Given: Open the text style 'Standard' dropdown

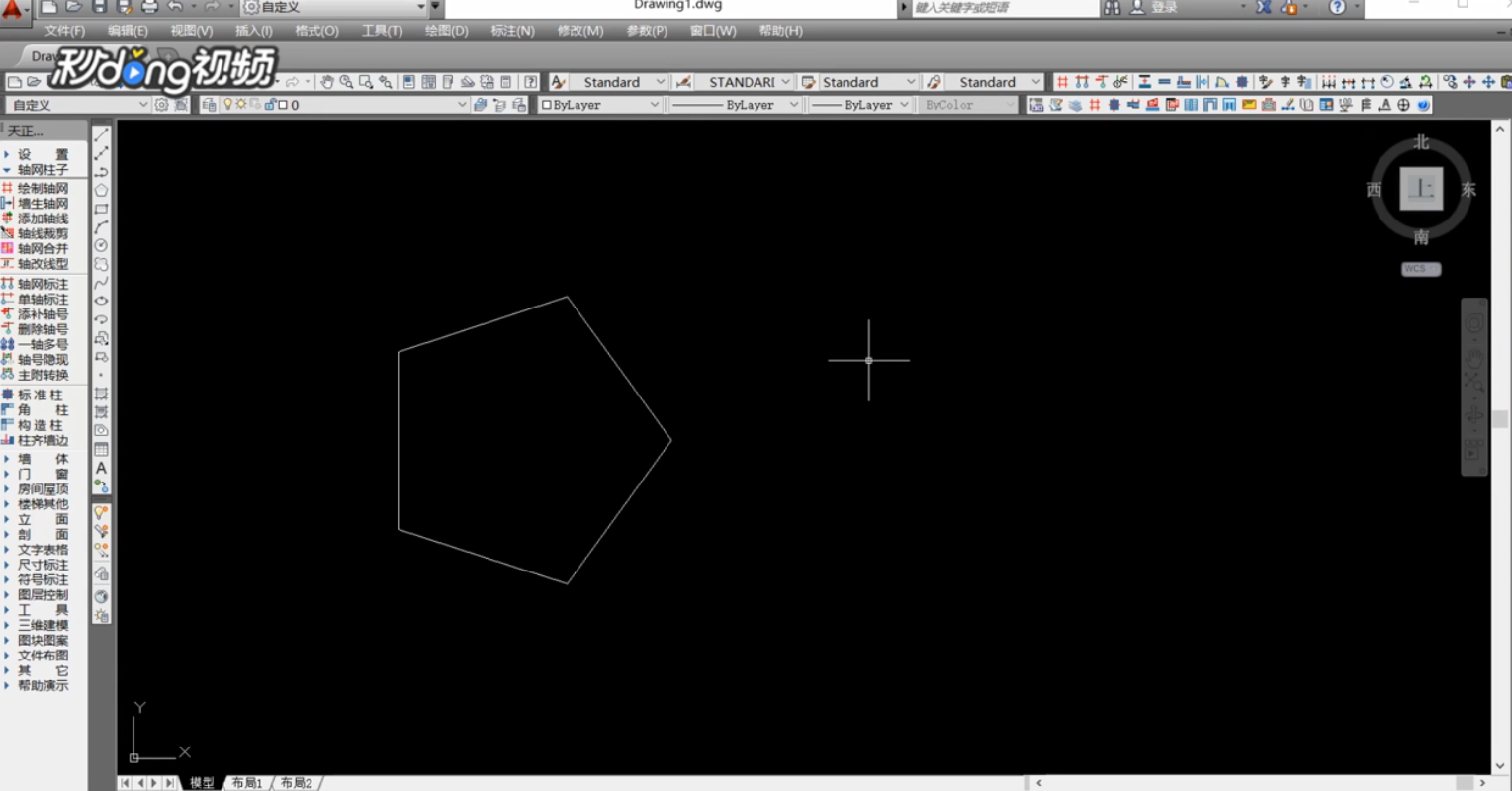Looking at the screenshot, I should pyautogui.click(x=621, y=82).
